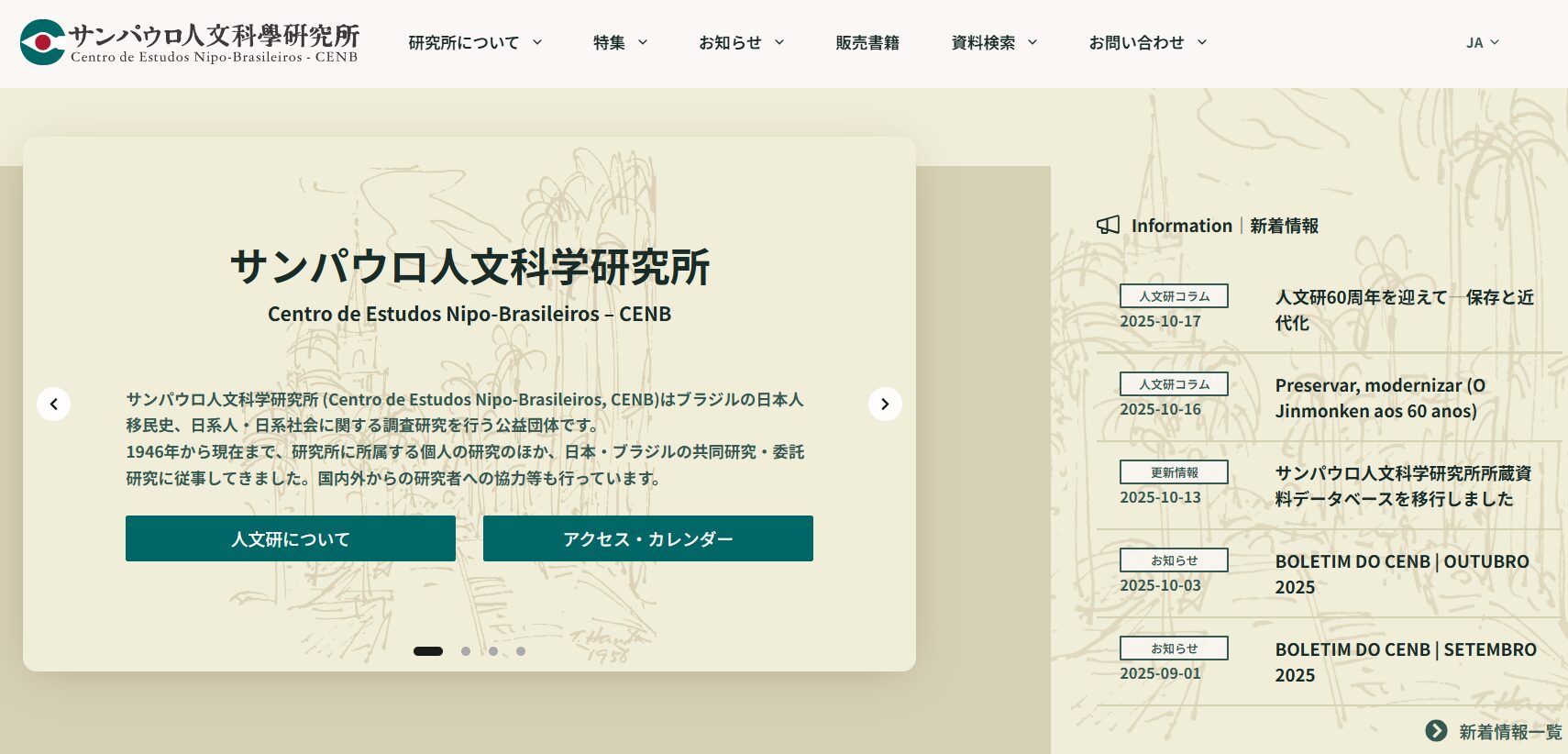
Task: Click the 人文研について button
Action: tap(291, 538)
